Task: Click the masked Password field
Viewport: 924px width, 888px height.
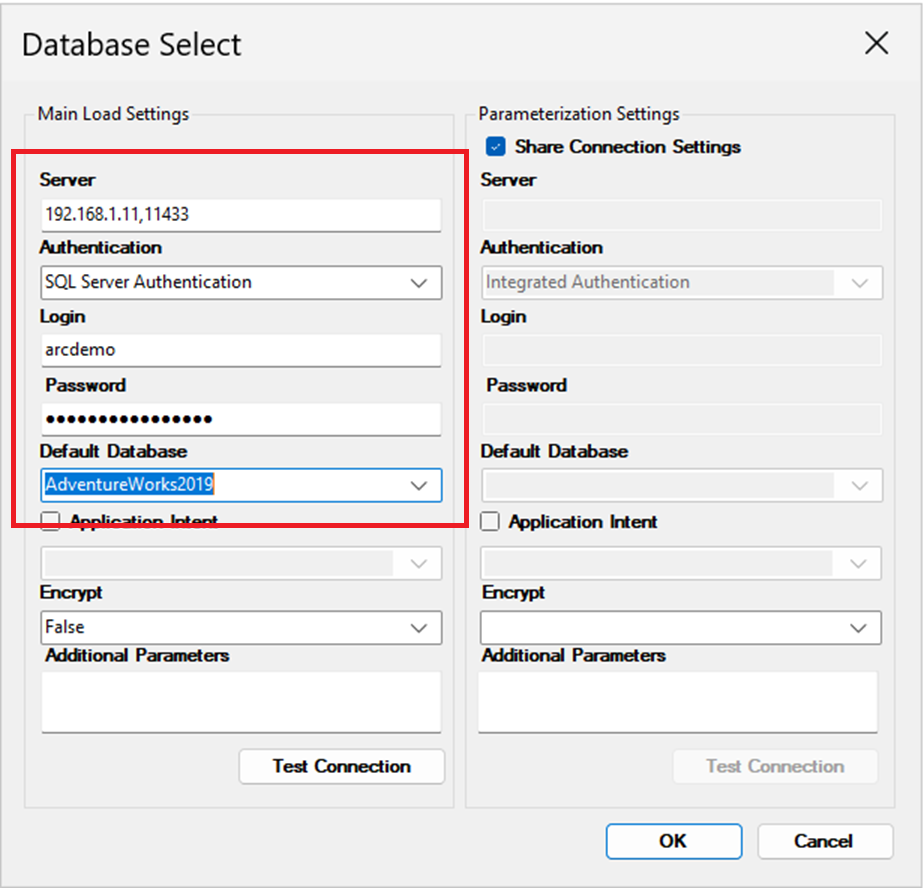Action: (x=241, y=419)
